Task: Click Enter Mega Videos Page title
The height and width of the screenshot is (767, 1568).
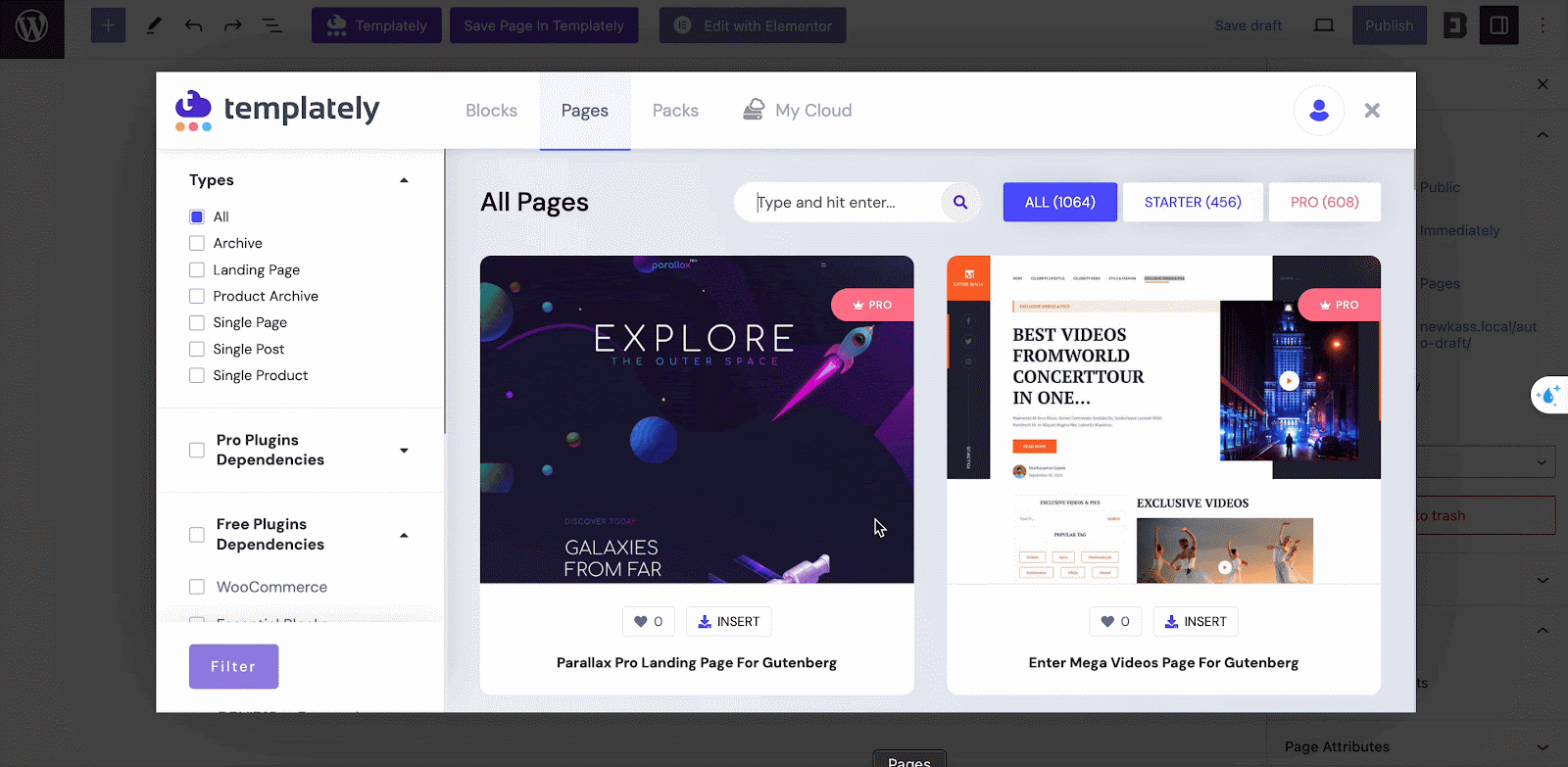Action: pos(1163,662)
